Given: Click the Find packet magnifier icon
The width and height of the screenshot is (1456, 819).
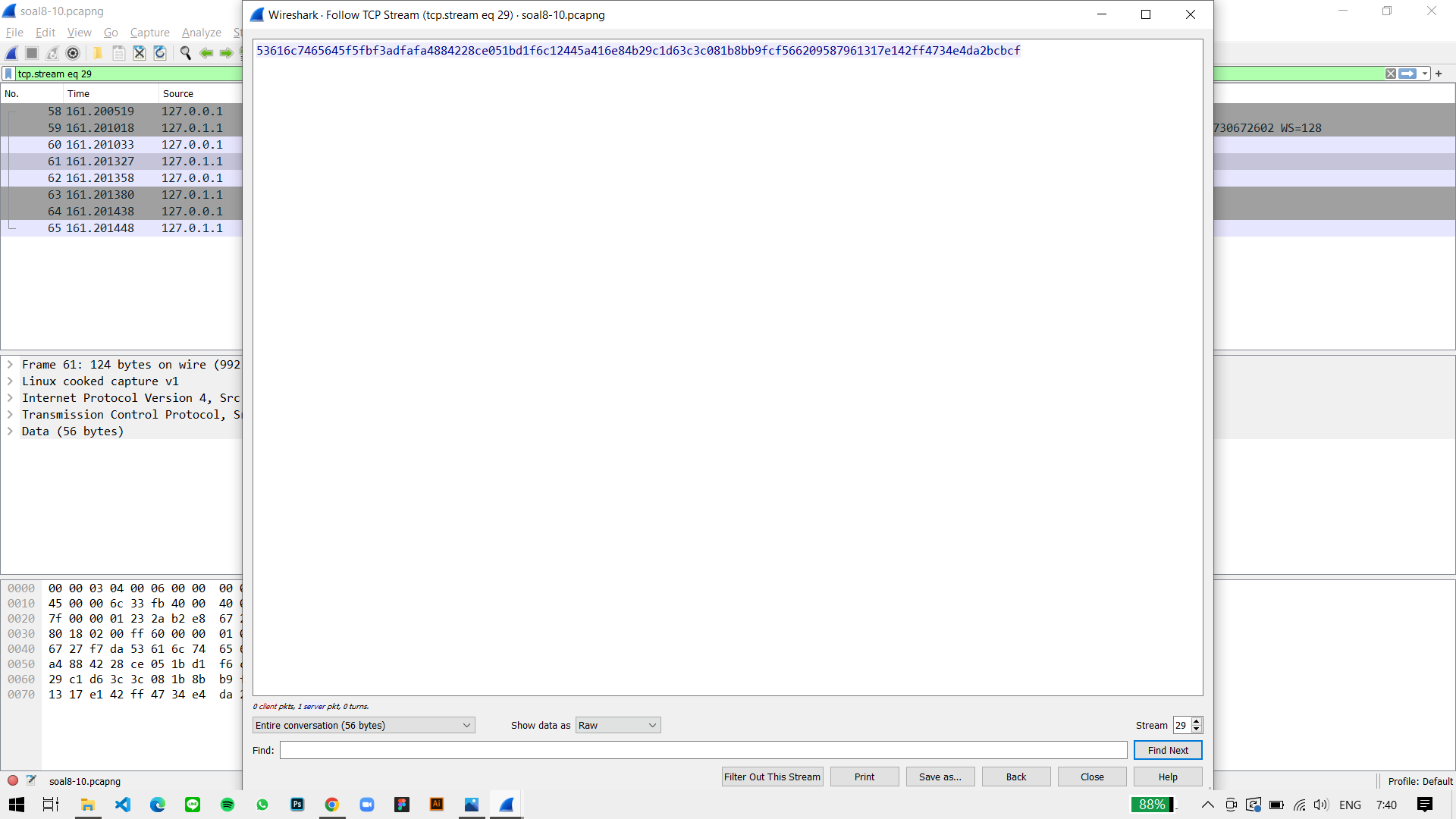Looking at the screenshot, I should click(x=185, y=53).
